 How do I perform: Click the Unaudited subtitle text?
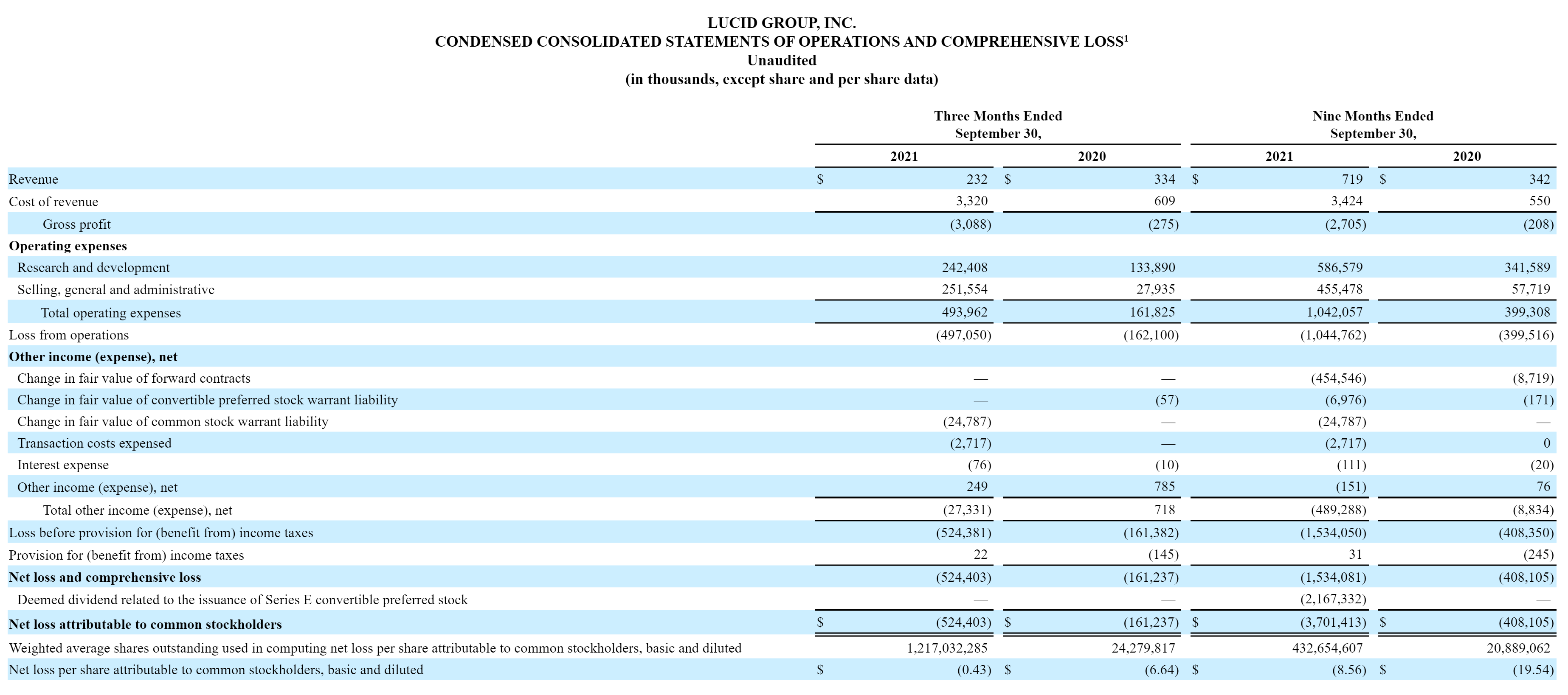tap(782, 61)
